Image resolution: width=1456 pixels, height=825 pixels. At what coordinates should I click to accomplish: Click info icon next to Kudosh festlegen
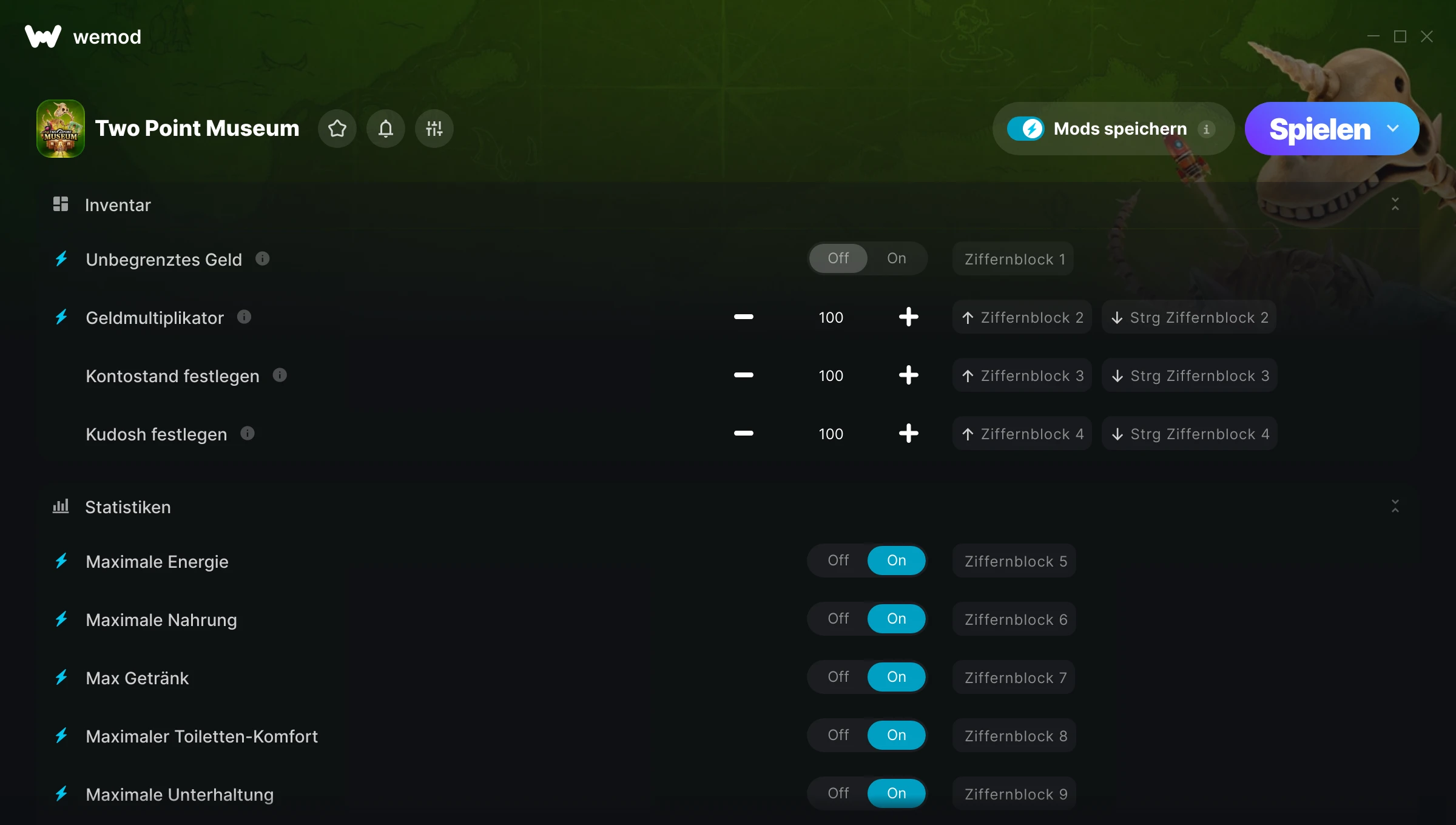[248, 434]
